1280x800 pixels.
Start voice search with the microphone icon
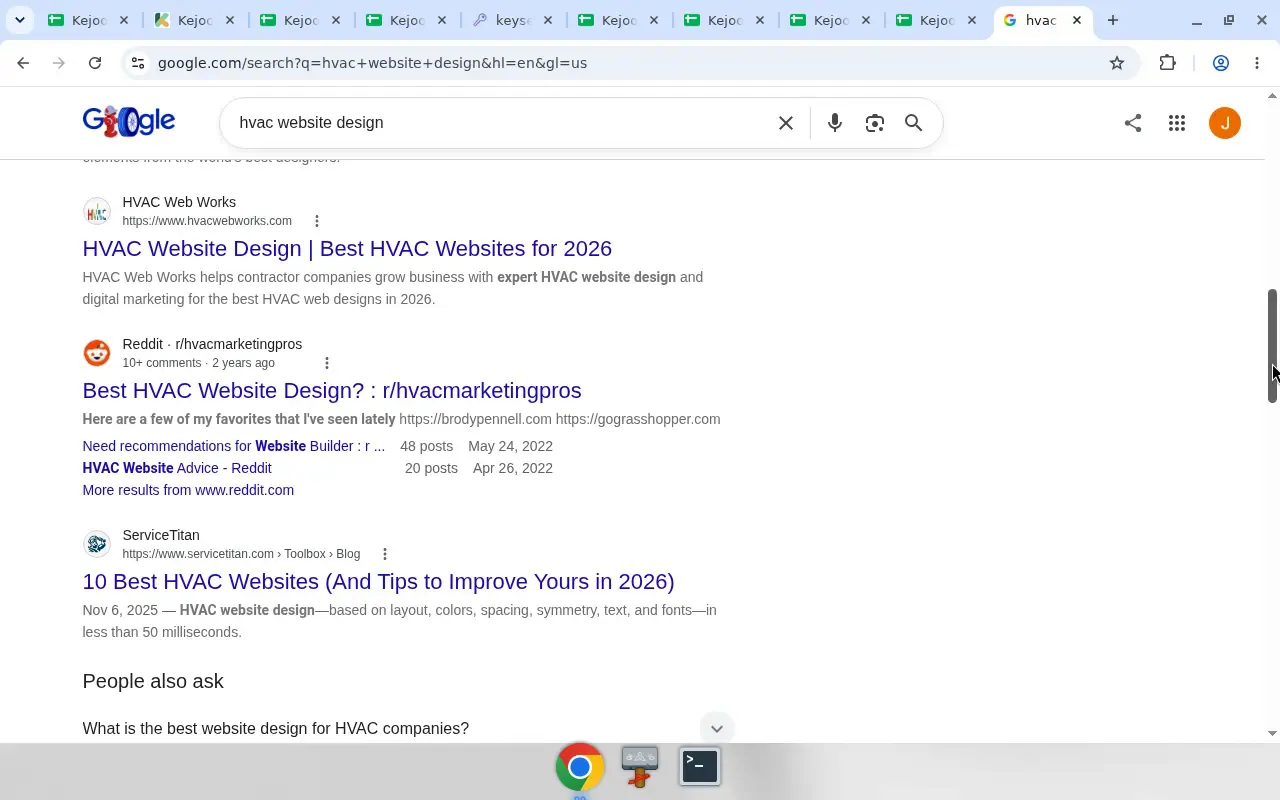click(x=835, y=123)
